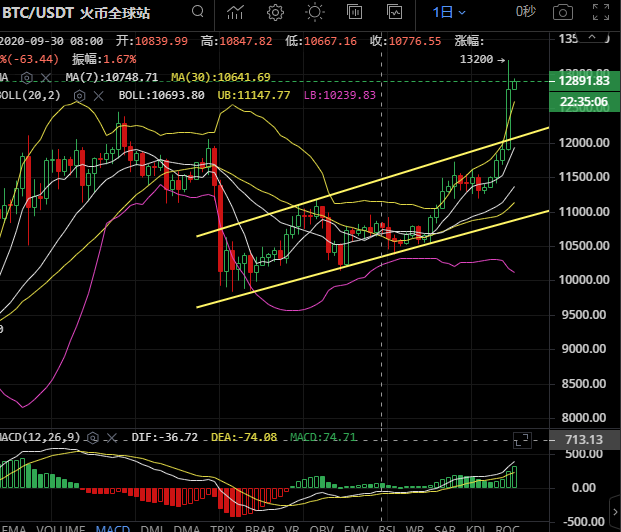Click the MACD:74.71 readout
This screenshot has height=532, width=621.
click(x=323, y=437)
